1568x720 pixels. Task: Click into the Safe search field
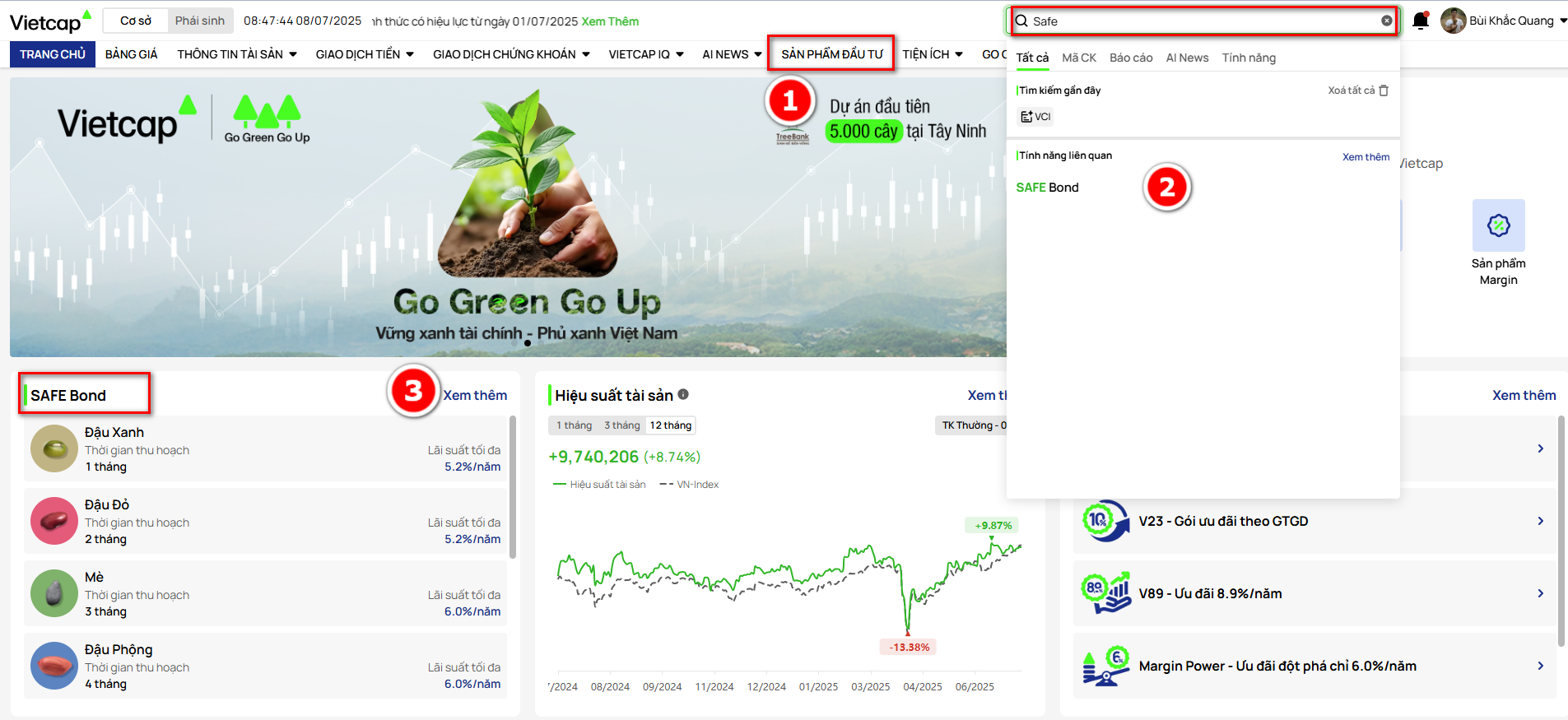click(x=1204, y=21)
